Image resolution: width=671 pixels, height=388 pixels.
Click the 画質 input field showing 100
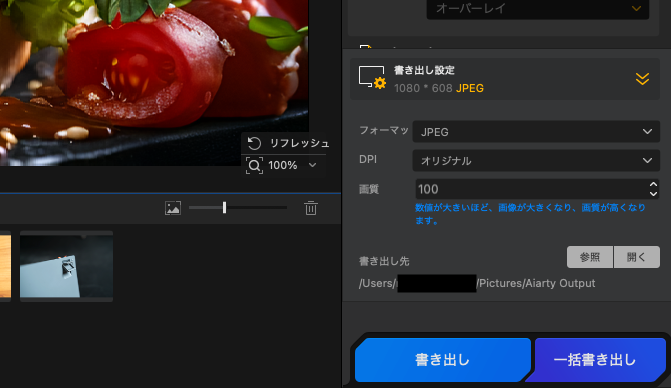pos(531,189)
